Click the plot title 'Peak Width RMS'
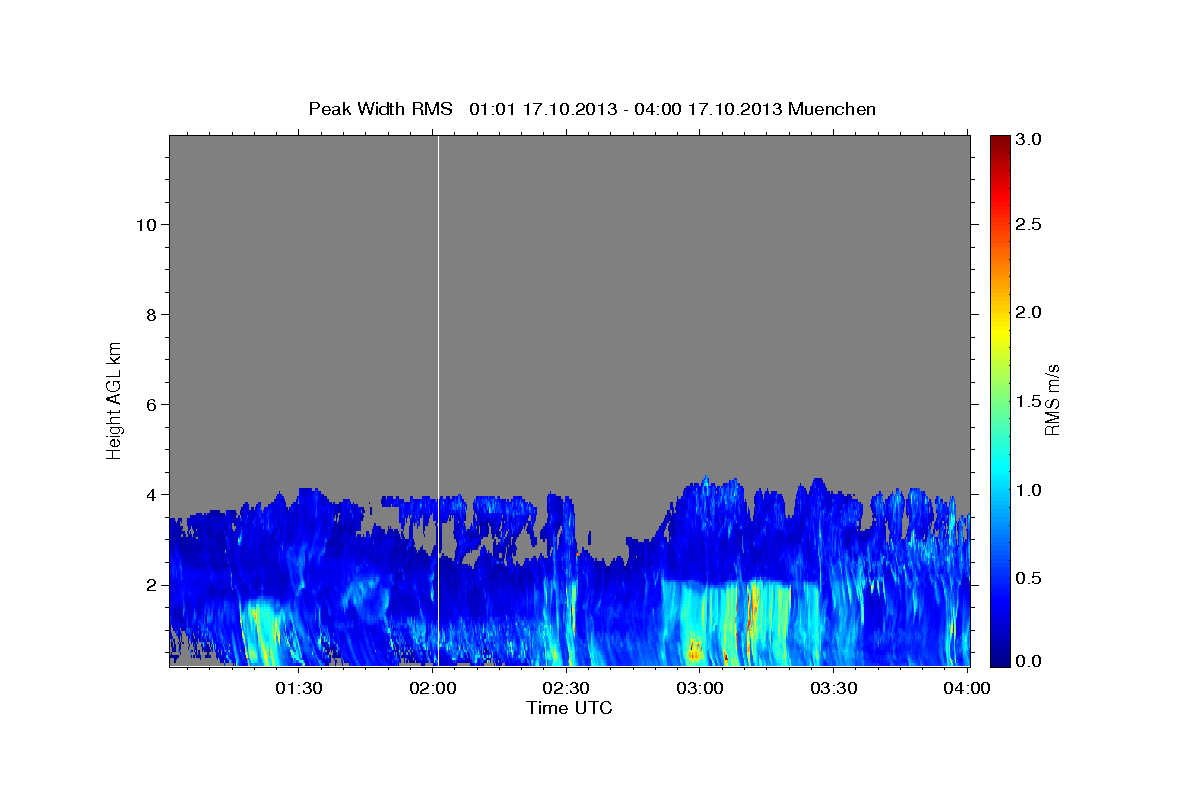This screenshot has width=1200, height=800. tap(380, 108)
